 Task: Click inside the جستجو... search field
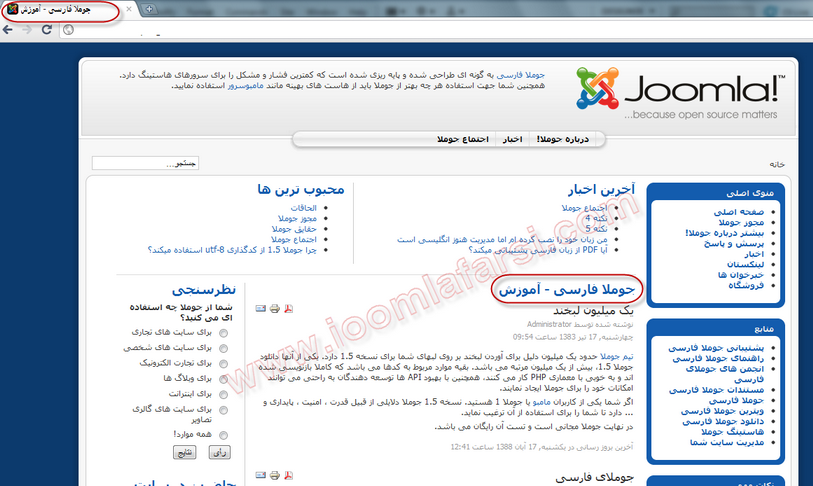pyautogui.click(x=145, y=163)
